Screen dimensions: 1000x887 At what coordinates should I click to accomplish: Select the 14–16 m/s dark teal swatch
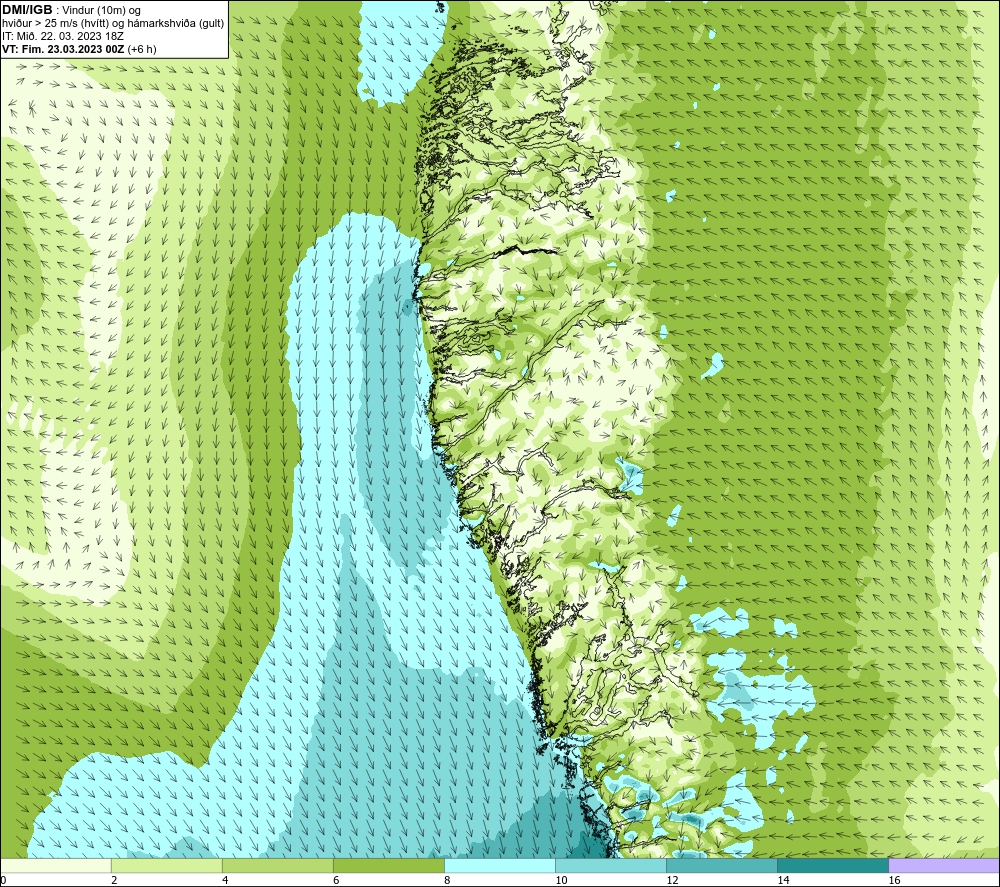[x=833, y=866]
